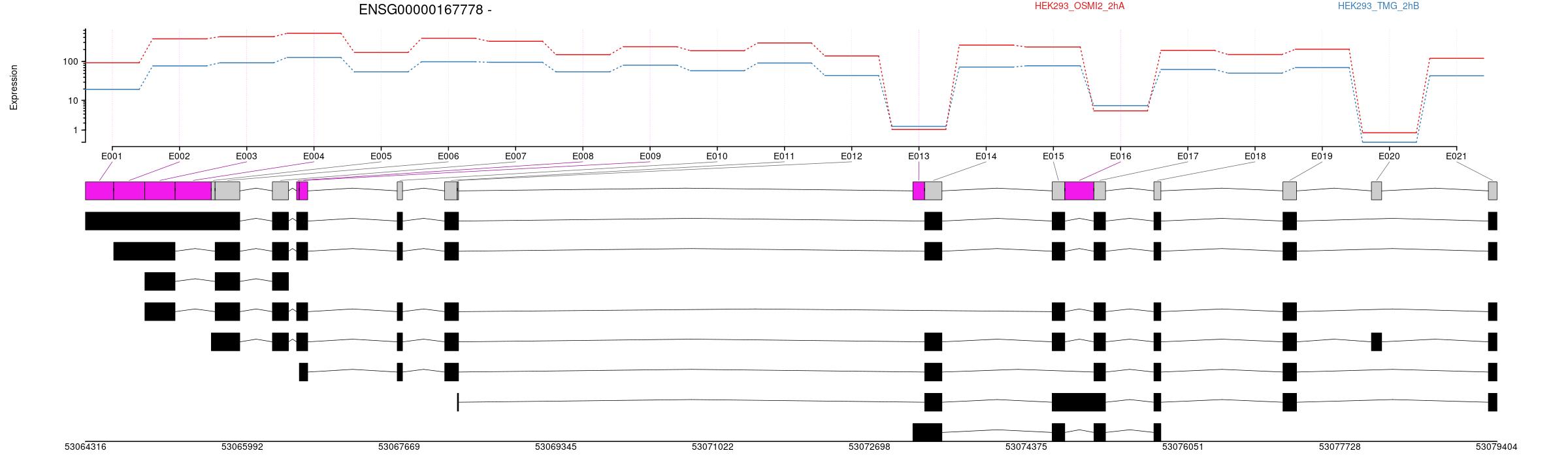This screenshot has width=1568, height=457.
Task: Click red expression dip at E020
Action: (x=1389, y=133)
